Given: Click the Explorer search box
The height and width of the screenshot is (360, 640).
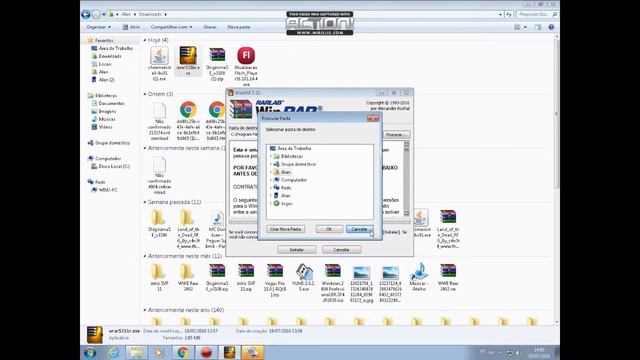Looking at the screenshot, I should pyautogui.click(x=537, y=14).
